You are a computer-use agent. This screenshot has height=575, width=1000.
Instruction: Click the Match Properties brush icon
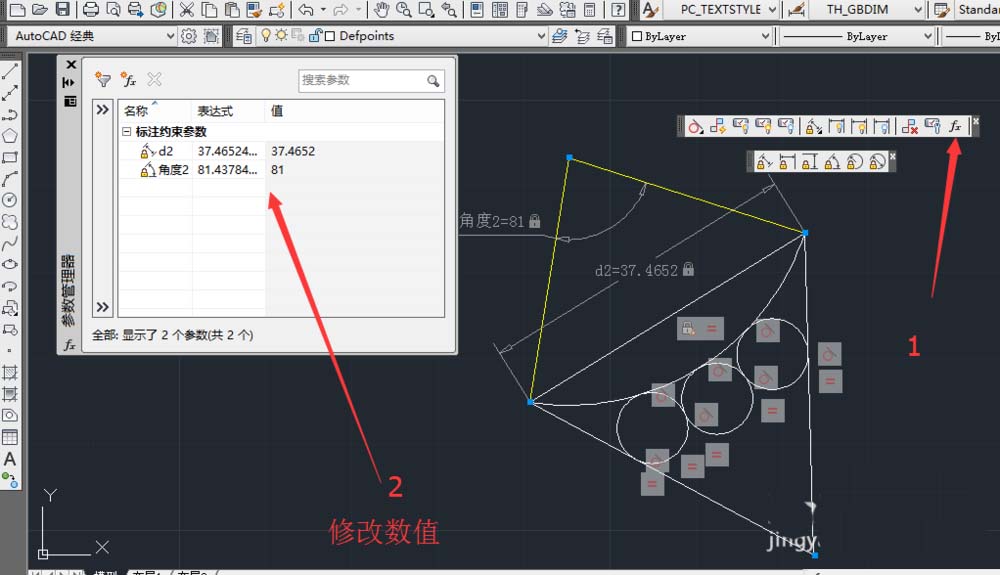[x=254, y=9]
